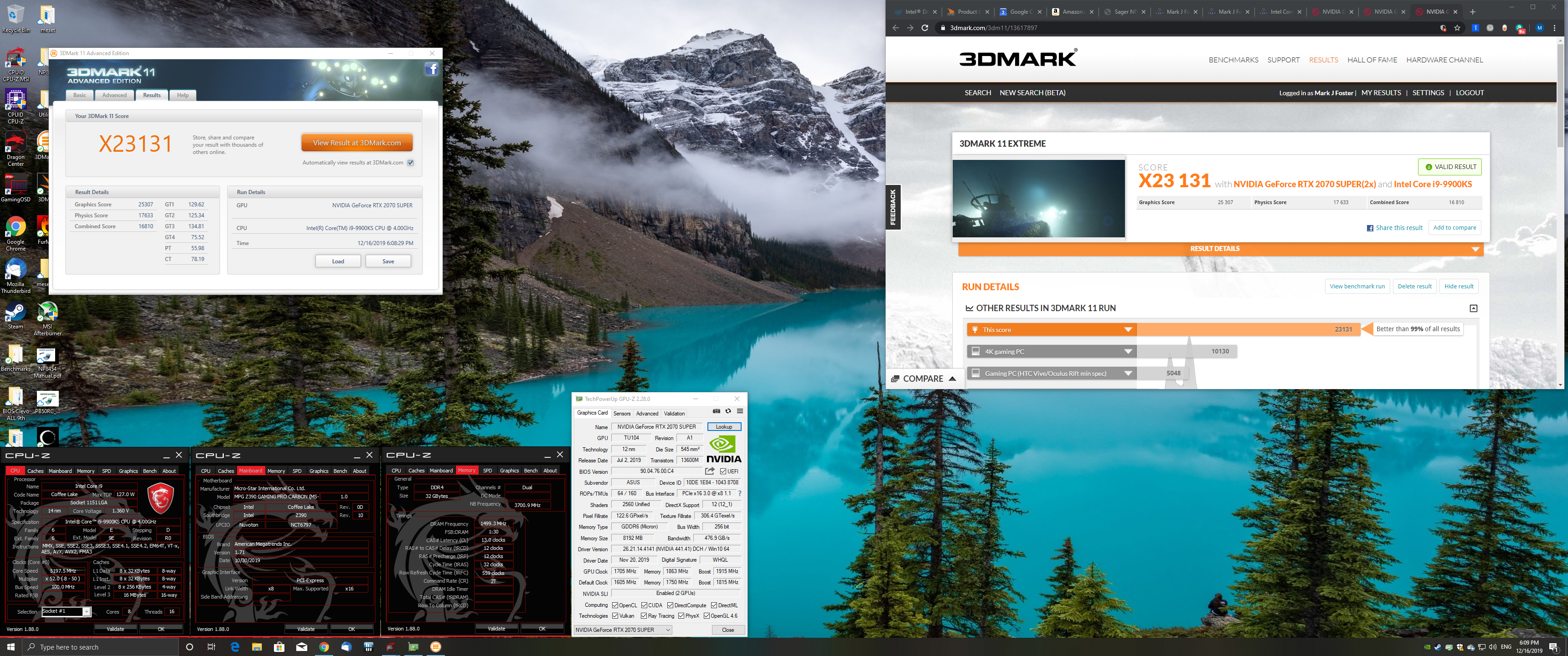Bookmark this page with the star icon
The width and height of the screenshot is (1568, 656).
pos(1457,28)
